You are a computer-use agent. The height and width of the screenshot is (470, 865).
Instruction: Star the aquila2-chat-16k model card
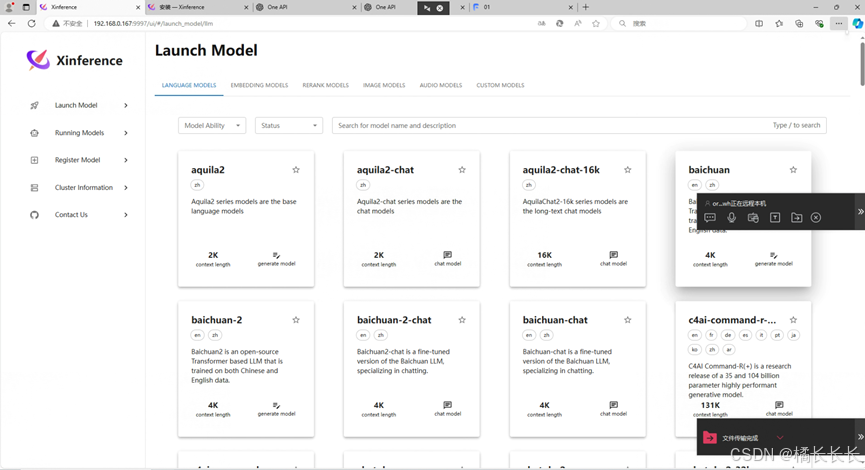coord(628,170)
